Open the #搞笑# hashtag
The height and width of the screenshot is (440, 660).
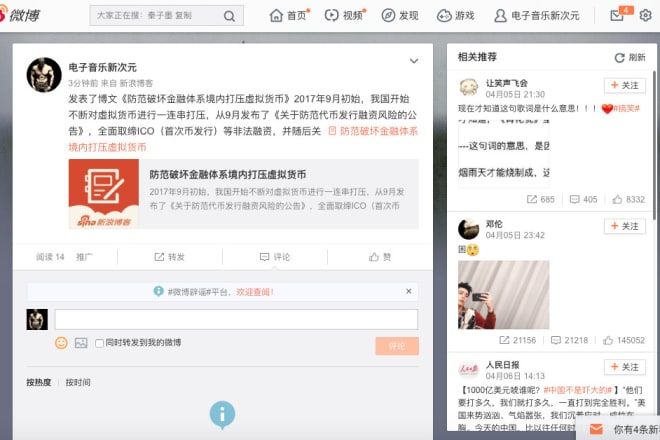(626, 109)
